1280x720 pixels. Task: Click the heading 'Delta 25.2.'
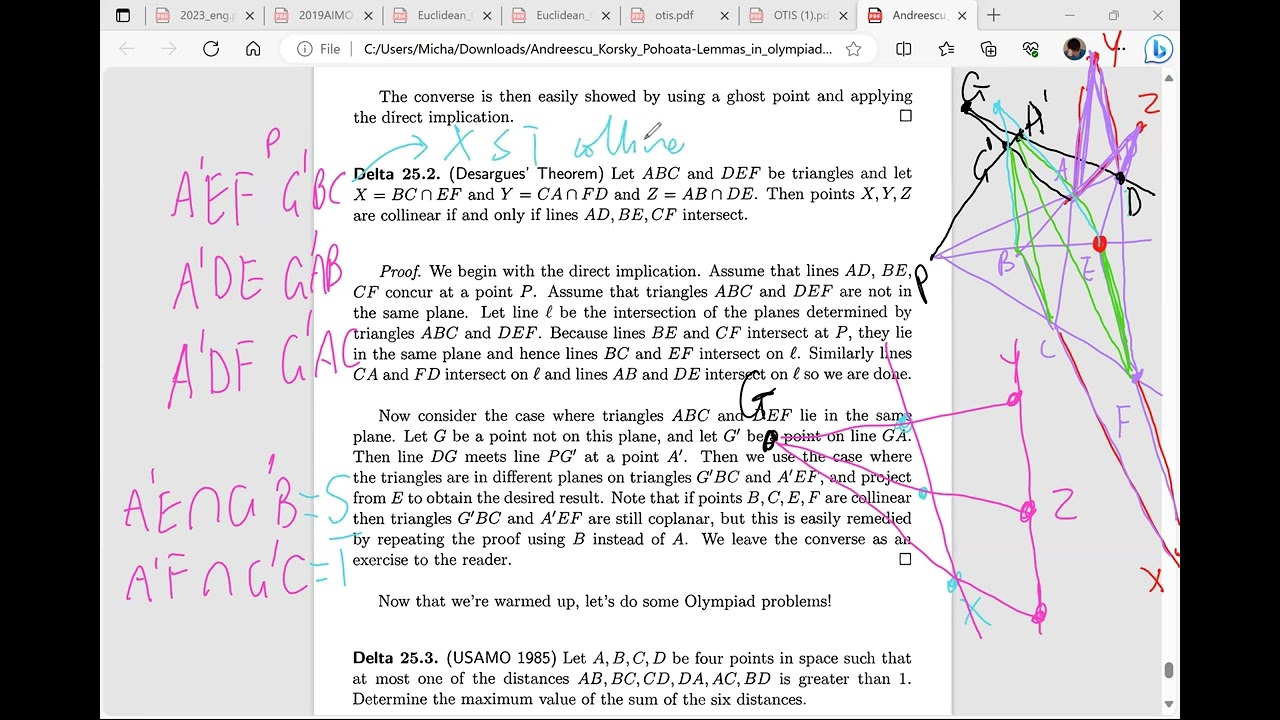(397, 174)
